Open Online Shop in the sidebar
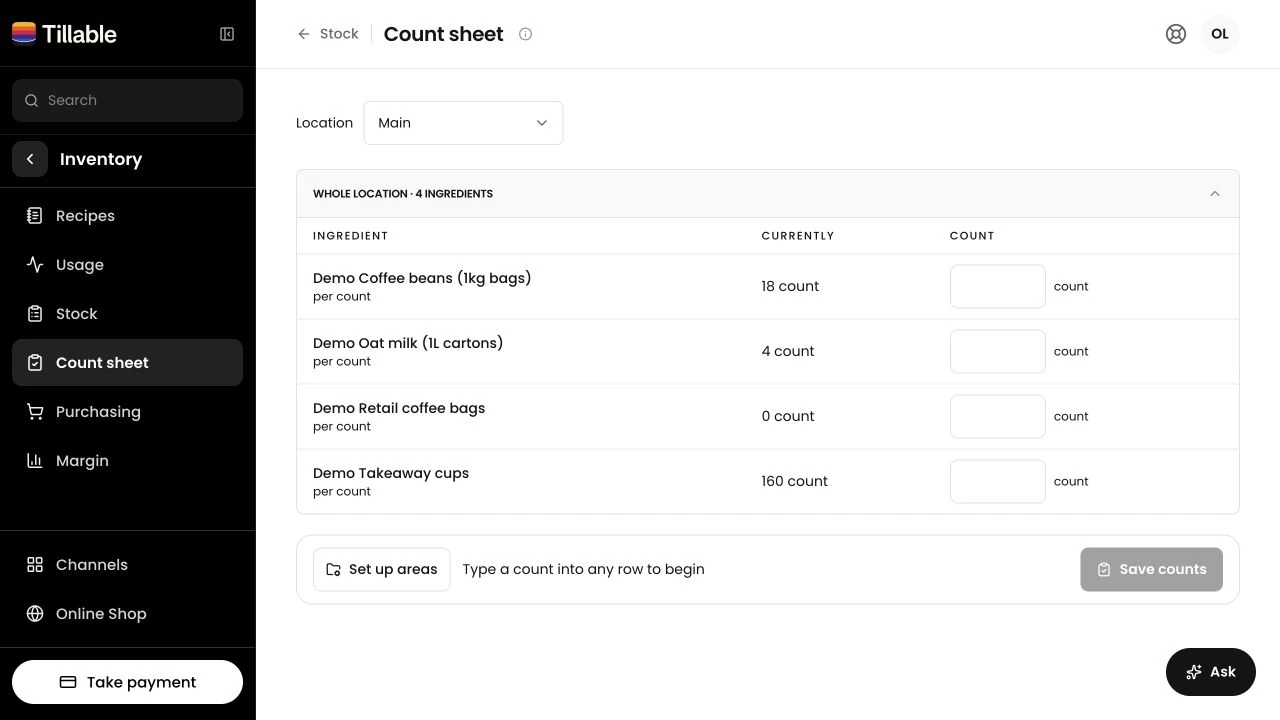 point(127,614)
